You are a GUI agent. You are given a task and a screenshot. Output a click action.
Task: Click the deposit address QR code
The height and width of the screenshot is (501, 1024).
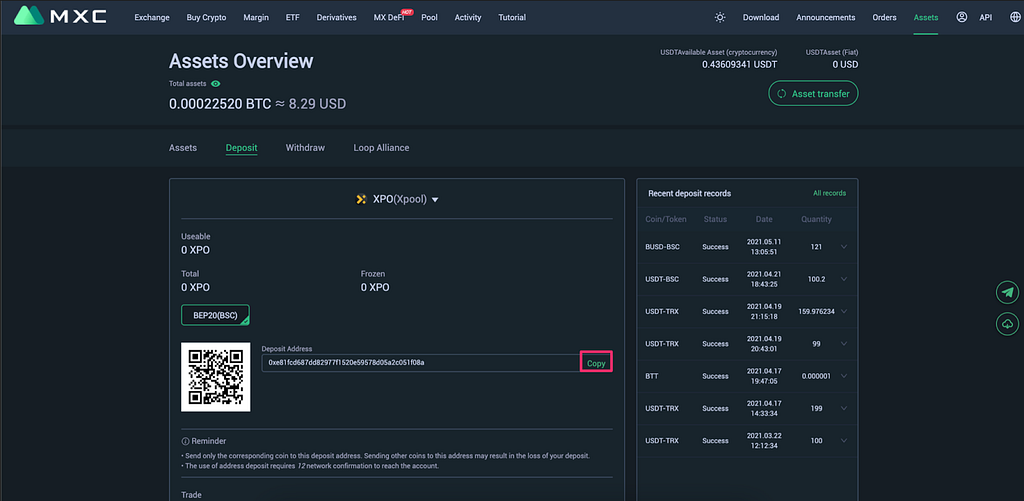point(216,377)
